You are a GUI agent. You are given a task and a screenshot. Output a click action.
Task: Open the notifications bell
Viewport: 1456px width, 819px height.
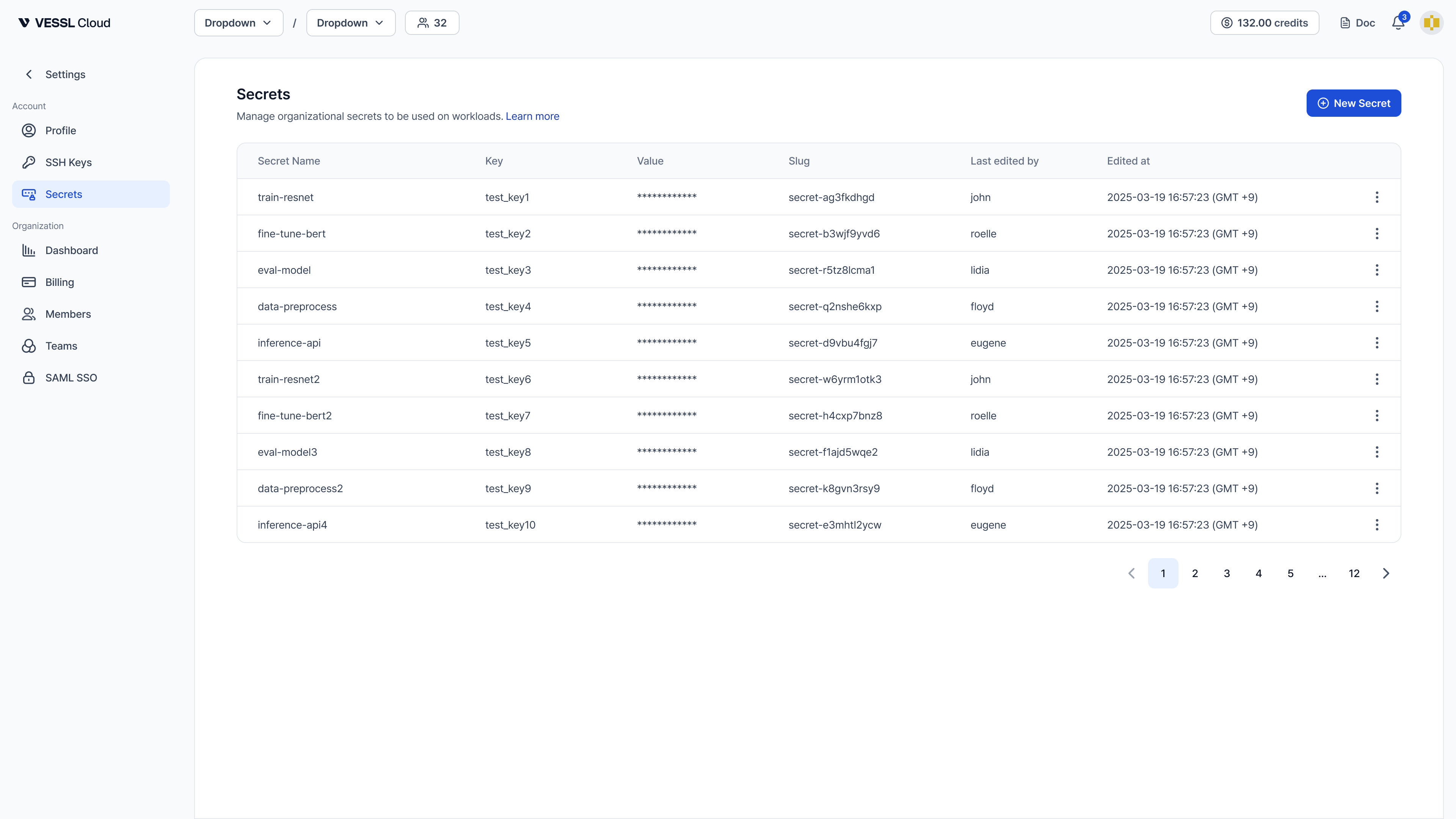[1398, 23]
